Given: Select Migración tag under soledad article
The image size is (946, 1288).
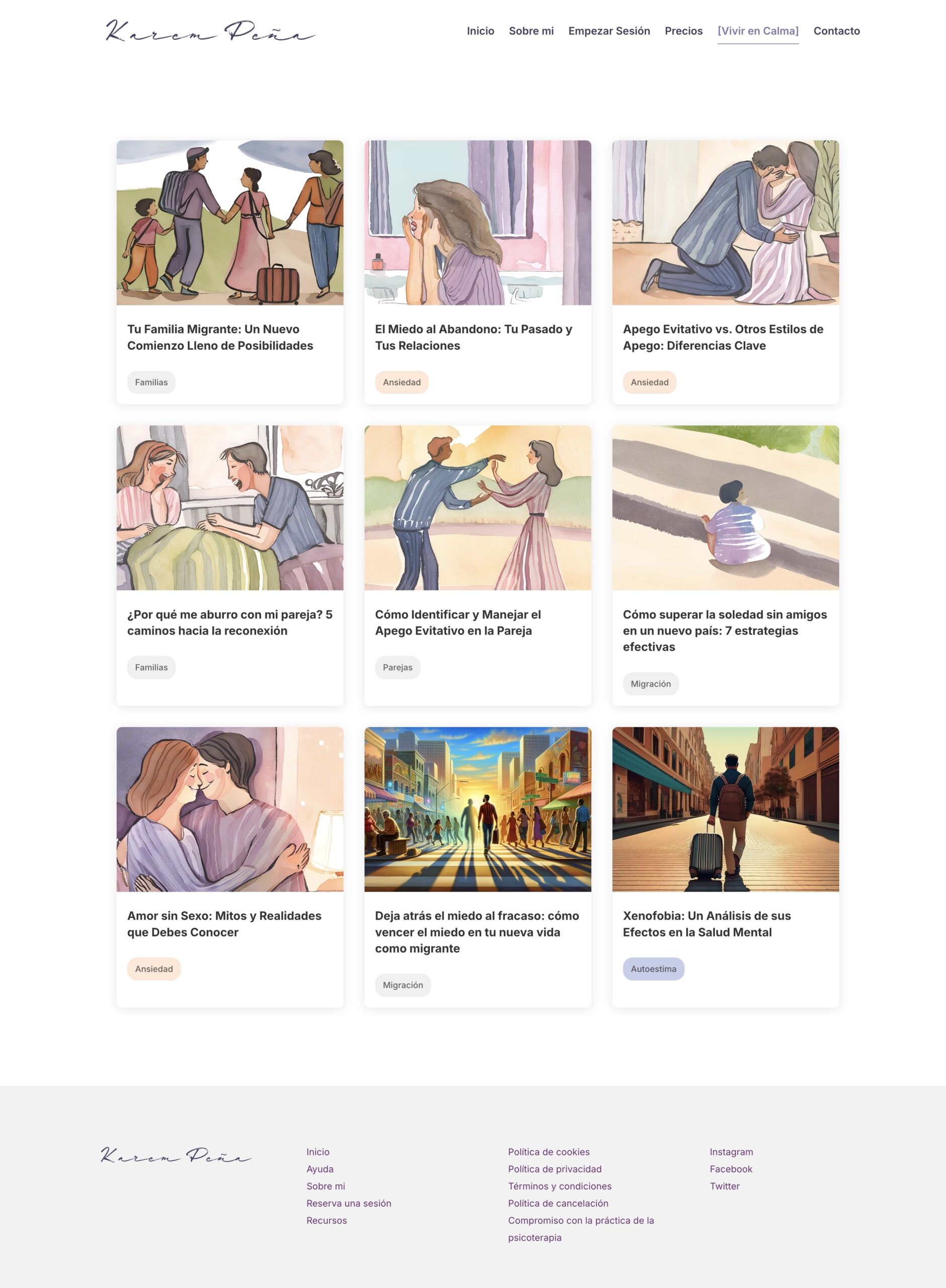Looking at the screenshot, I should coord(651,684).
